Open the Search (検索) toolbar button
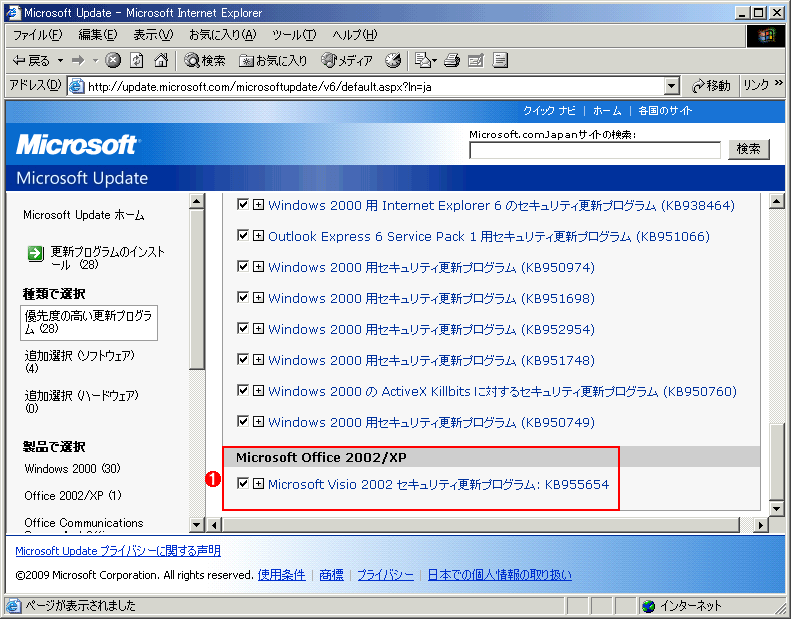This screenshot has height=619, width=791. coord(204,61)
